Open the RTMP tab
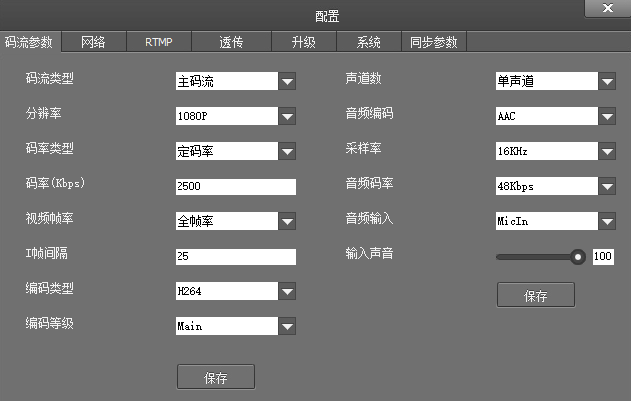This screenshot has height=401, width=631. tap(158, 42)
